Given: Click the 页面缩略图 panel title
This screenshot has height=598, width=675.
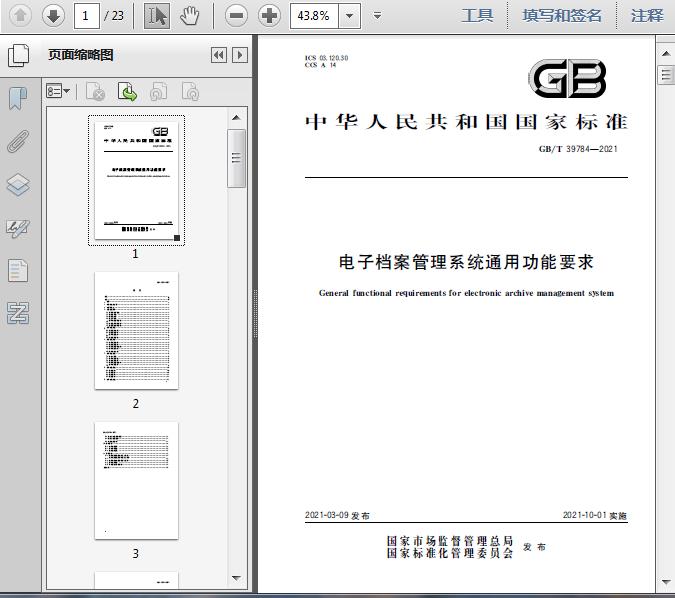Looking at the screenshot, I should (x=81, y=55).
